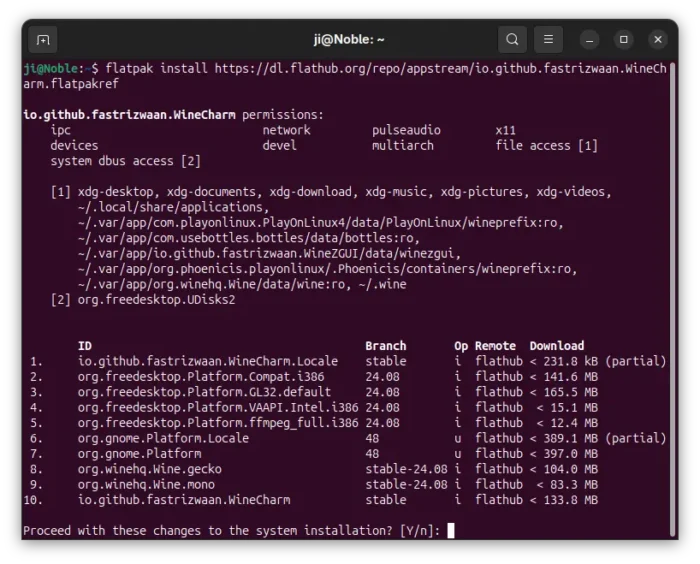Click the org.winehq.Wine.gecko entry
Viewport: 700px width, 564px height.
point(150,469)
